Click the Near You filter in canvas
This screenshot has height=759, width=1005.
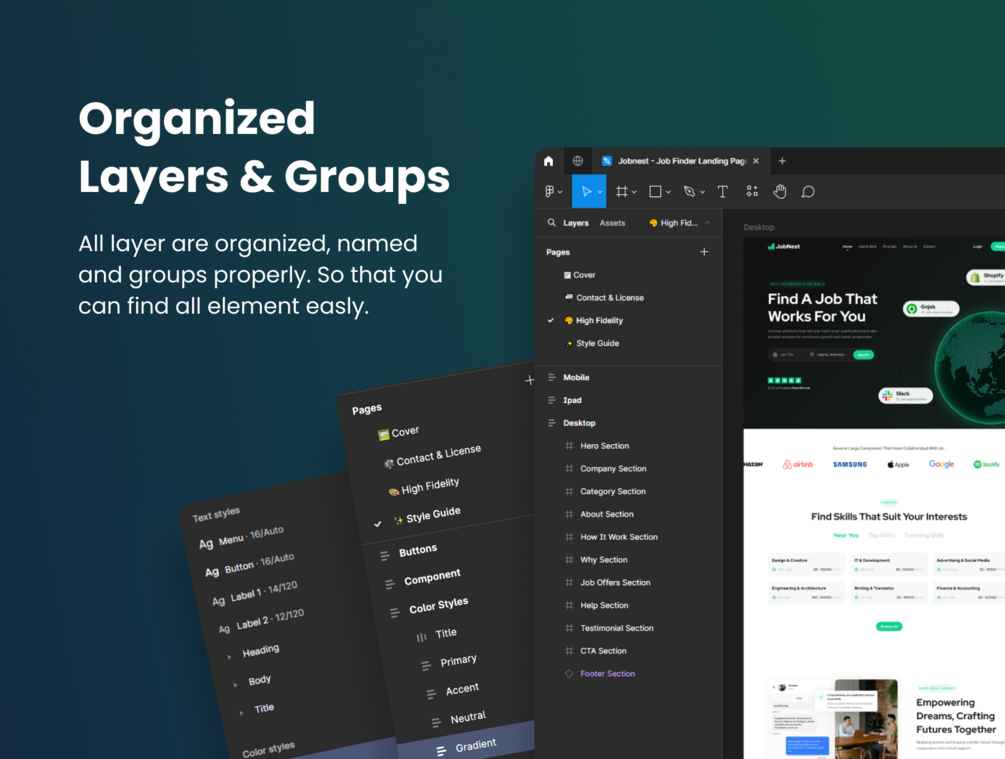click(846, 535)
